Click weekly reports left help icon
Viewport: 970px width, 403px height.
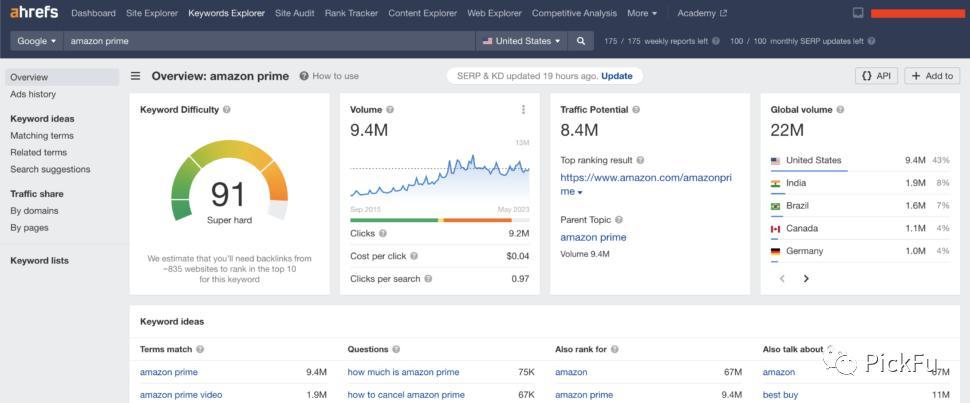point(716,41)
